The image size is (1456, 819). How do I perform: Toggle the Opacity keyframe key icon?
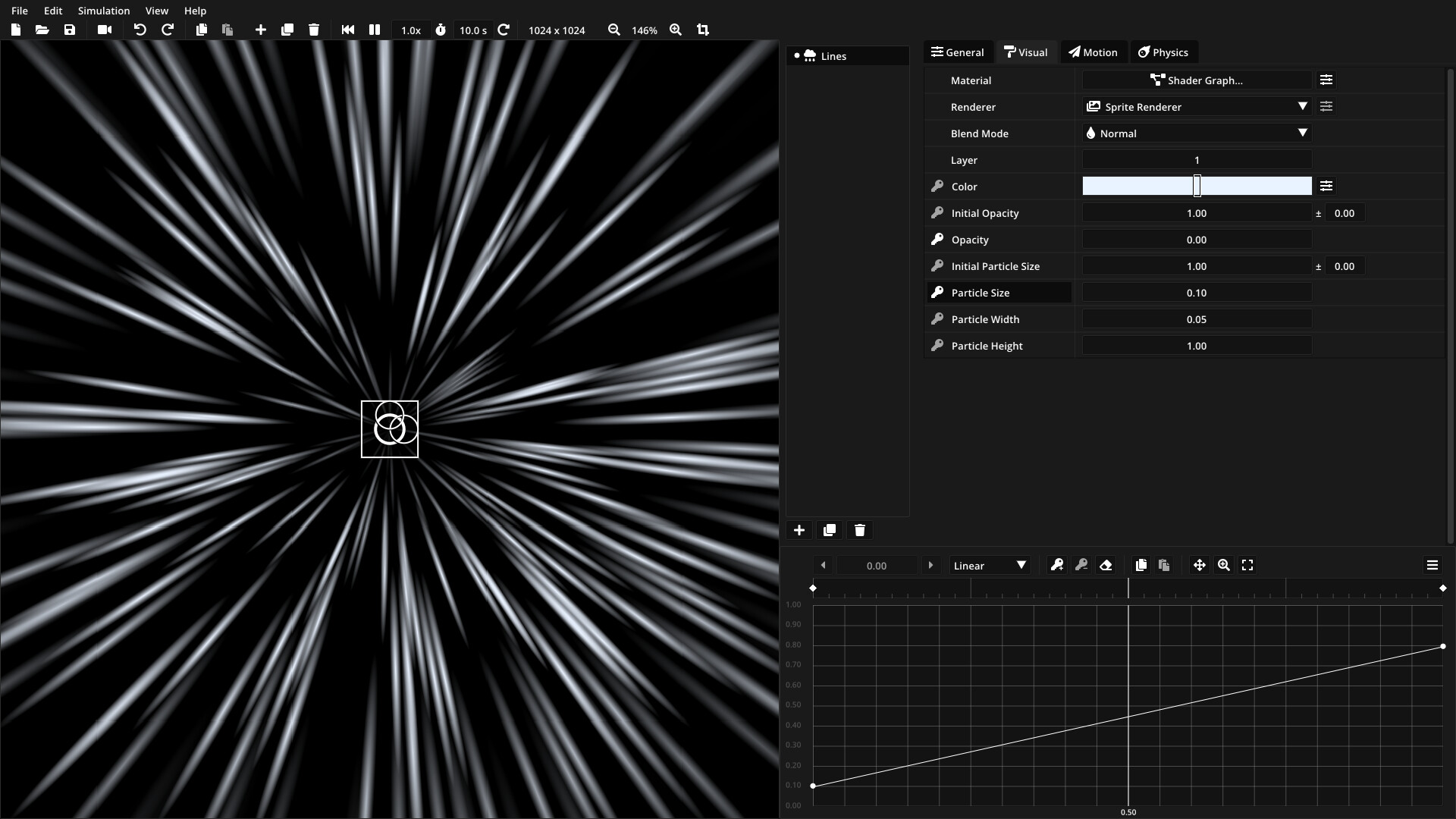click(937, 240)
